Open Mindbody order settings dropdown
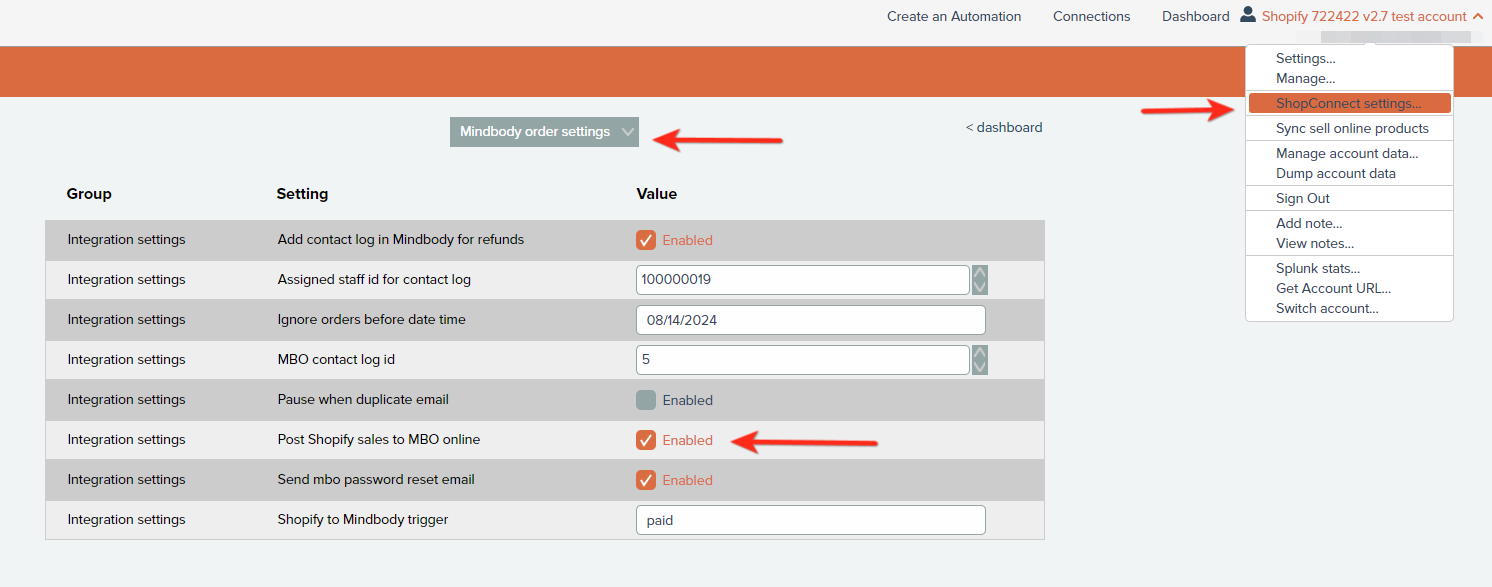The width and height of the screenshot is (1492, 587). [x=544, y=132]
